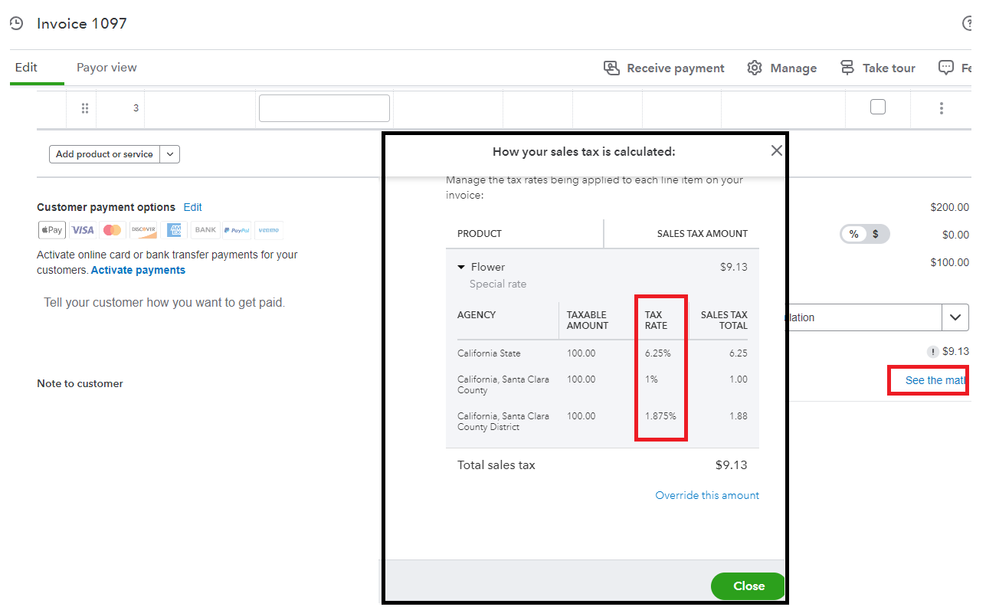The width and height of the screenshot is (999, 608).
Task: Tick the checkbox on line row 3
Action: (x=878, y=107)
